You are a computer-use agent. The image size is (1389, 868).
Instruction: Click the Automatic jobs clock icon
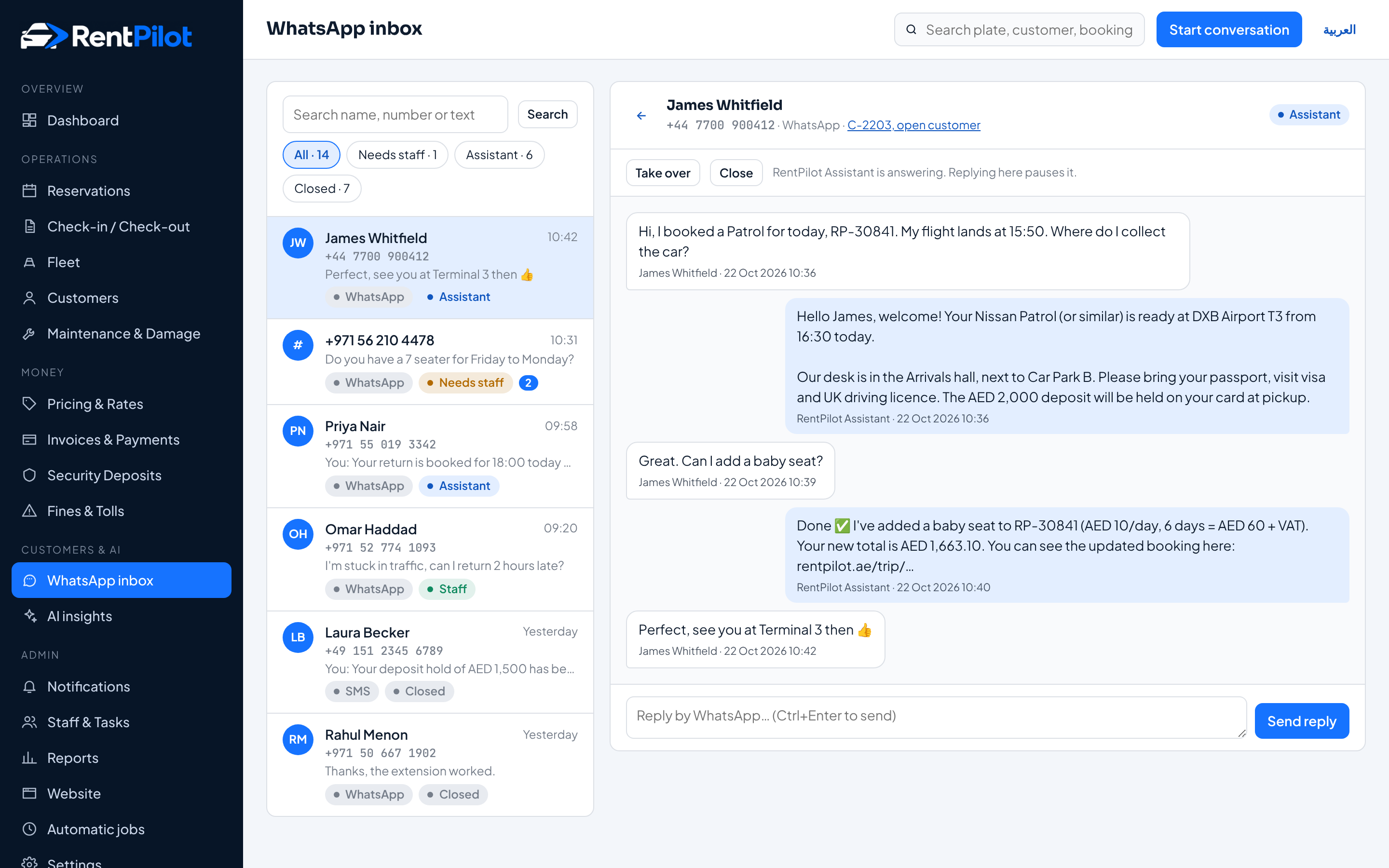pyautogui.click(x=29, y=829)
